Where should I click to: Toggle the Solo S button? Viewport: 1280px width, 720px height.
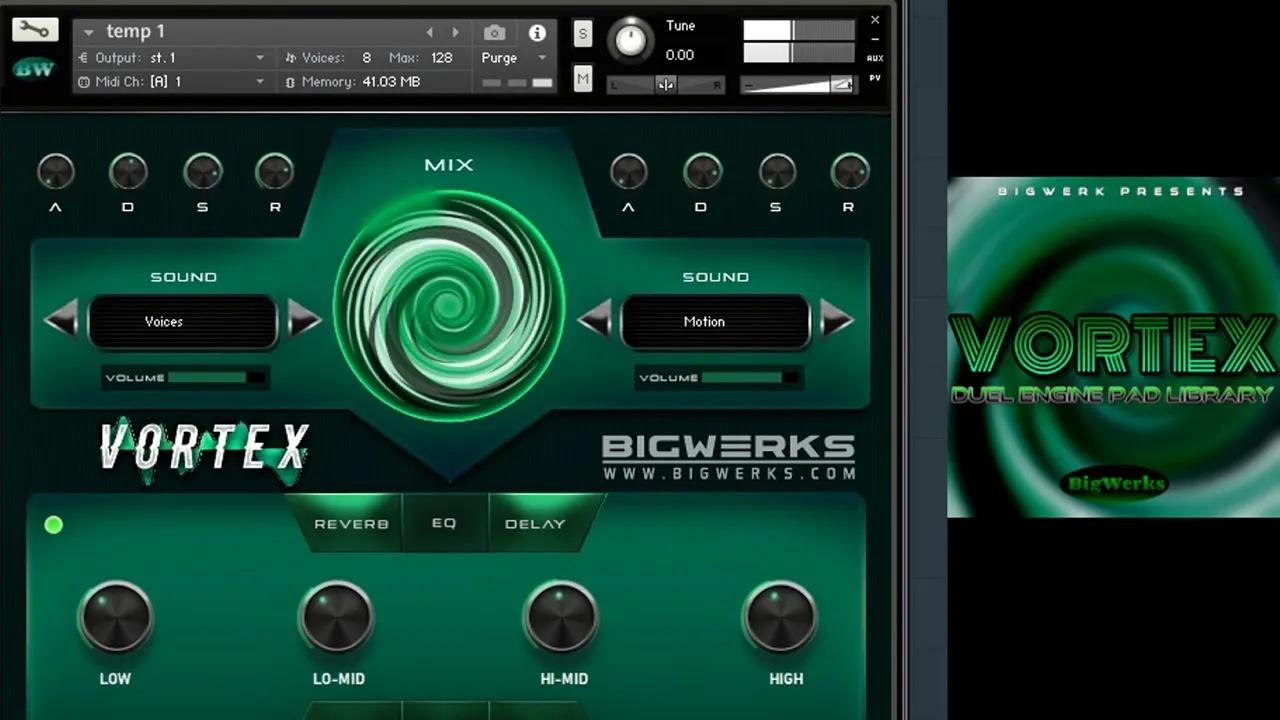(x=583, y=34)
